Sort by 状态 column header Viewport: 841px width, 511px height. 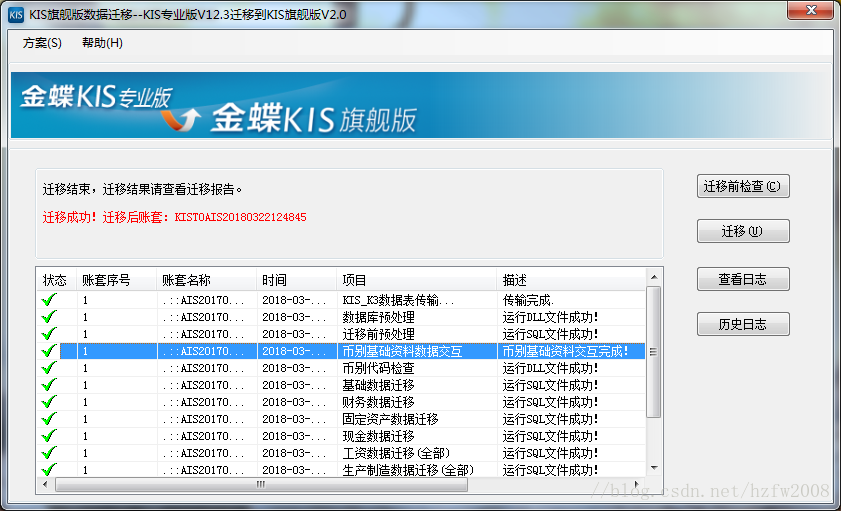click(57, 280)
